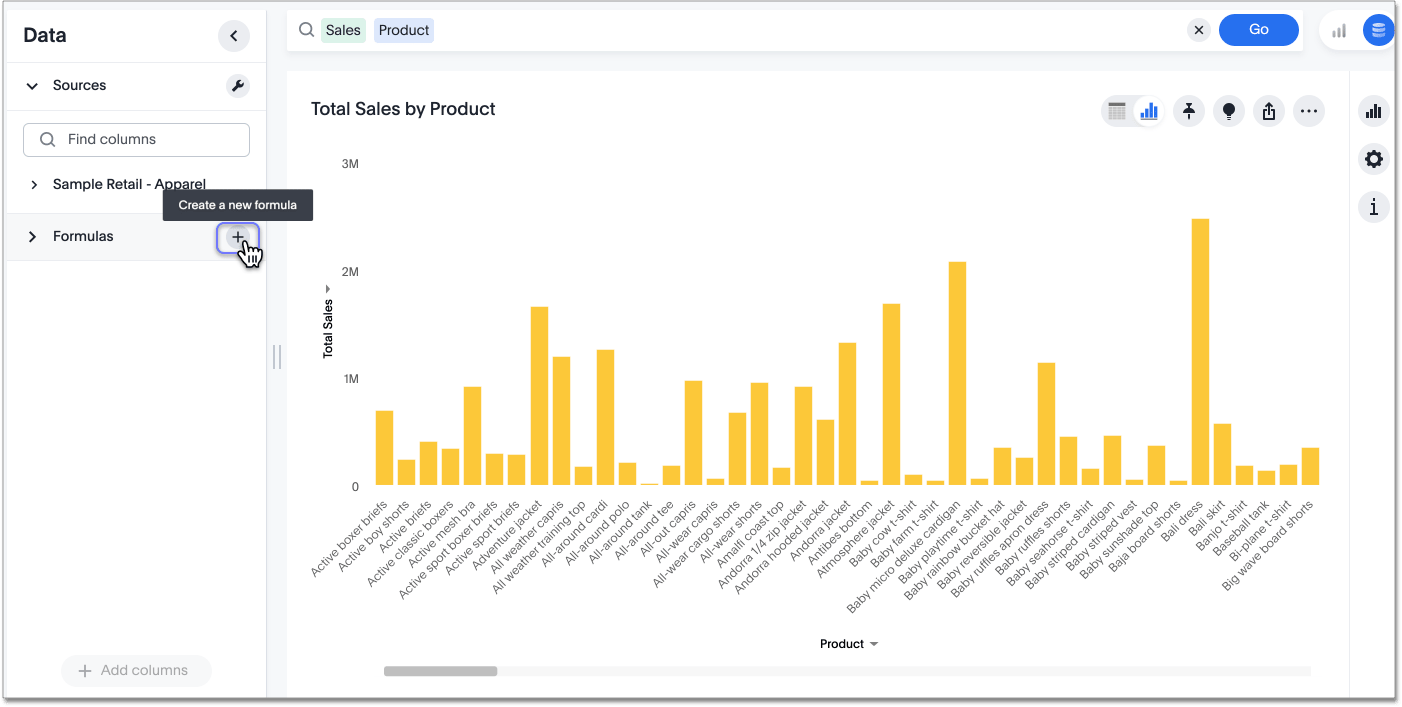The image size is (1402, 707).
Task: Switch to chart view
Action: click(1149, 111)
